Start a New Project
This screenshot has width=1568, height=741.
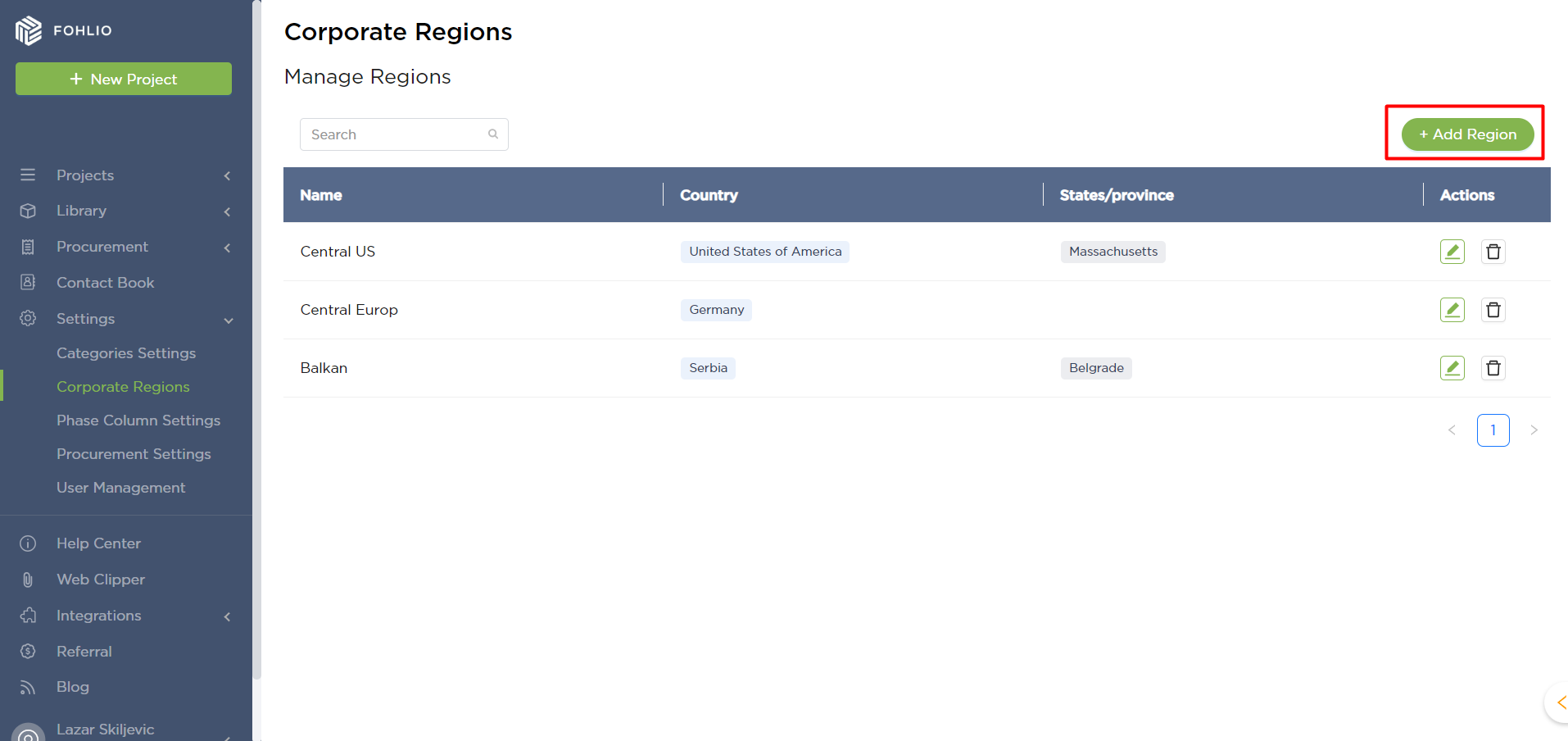click(124, 79)
